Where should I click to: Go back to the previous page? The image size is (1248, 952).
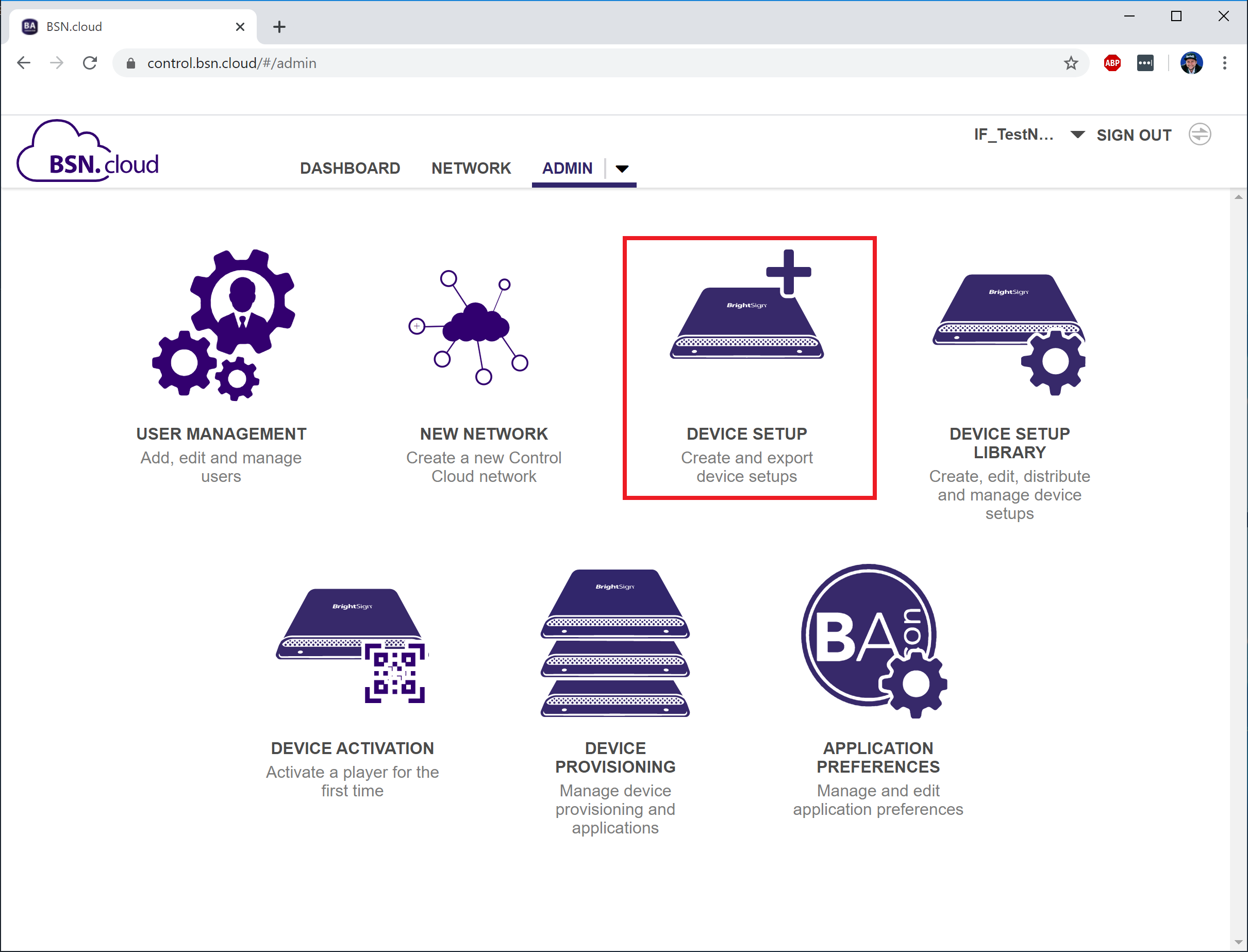tap(24, 63)
